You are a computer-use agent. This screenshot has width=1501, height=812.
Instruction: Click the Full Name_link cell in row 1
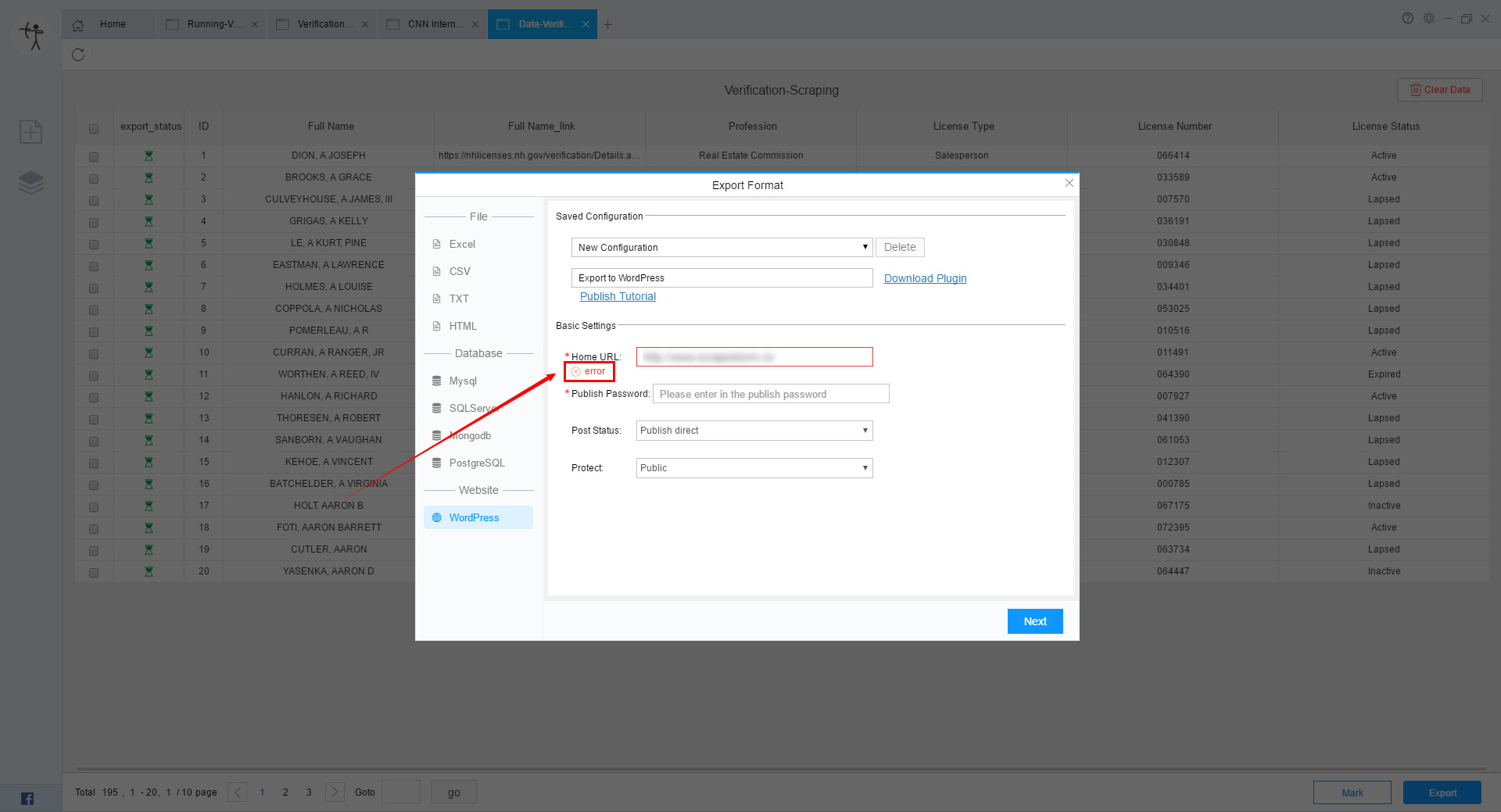[539, 156]
